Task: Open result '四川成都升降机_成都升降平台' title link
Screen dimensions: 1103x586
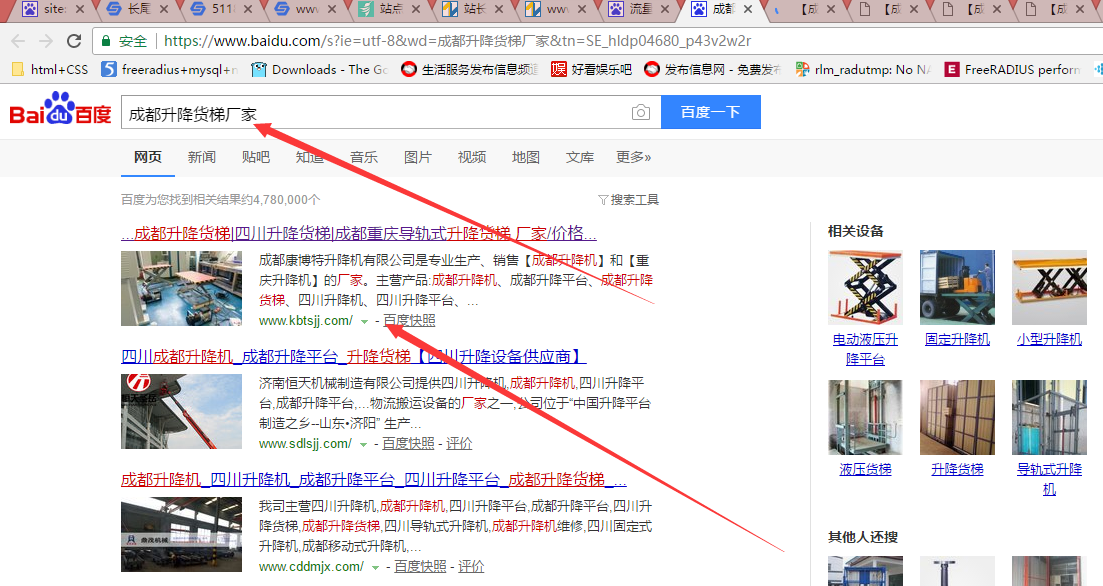Action: click(x=354, y=357)
